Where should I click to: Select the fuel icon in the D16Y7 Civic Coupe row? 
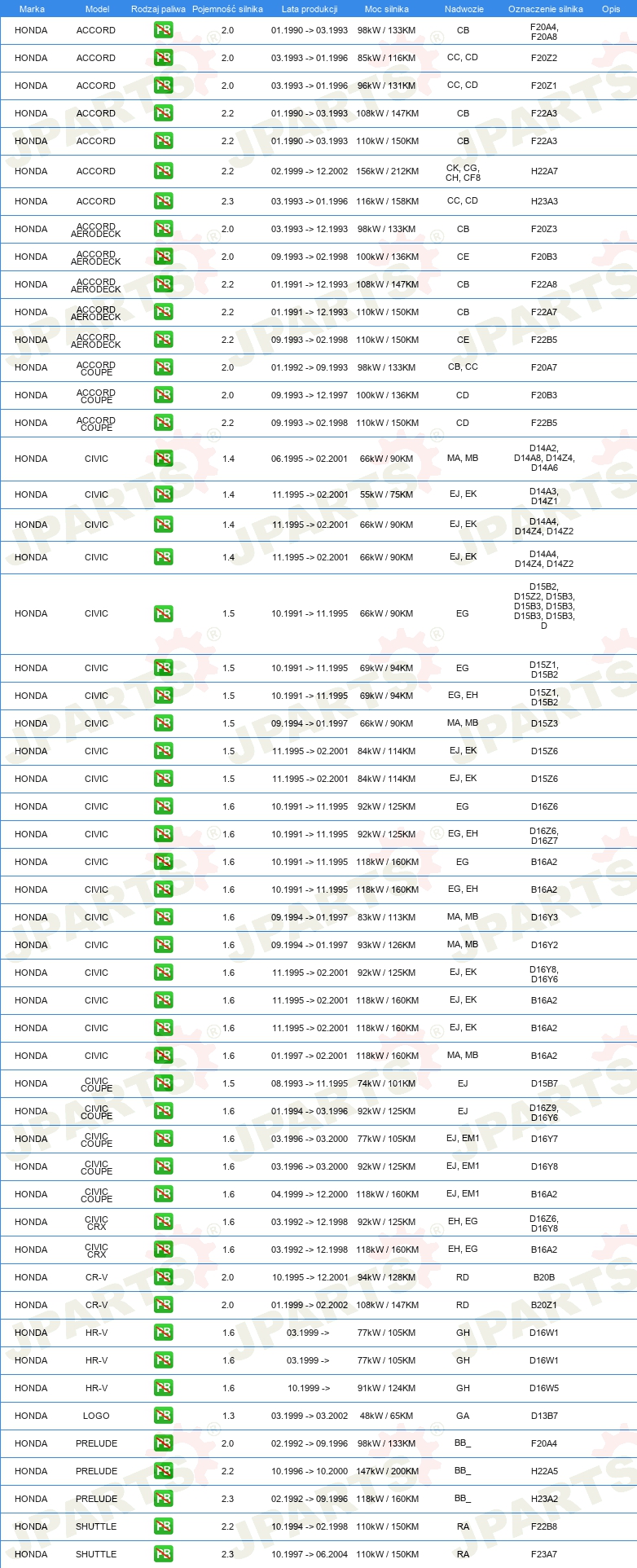click(x=163, y=1139)
